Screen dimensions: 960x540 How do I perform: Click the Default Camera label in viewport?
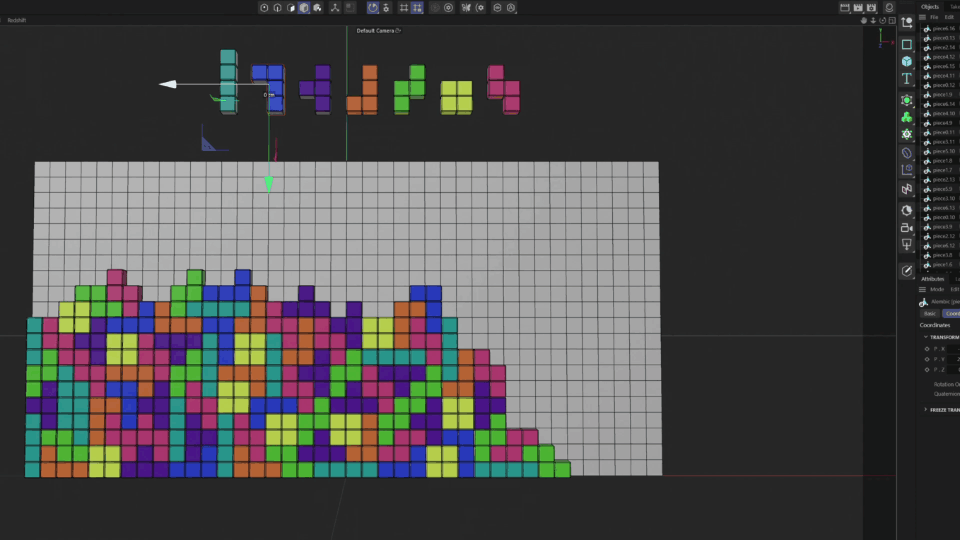[x=376, y=31]
